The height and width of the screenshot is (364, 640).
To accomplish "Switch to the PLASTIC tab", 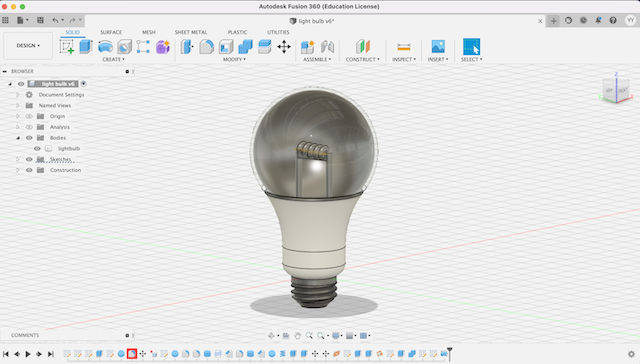I will pos(237,32).
